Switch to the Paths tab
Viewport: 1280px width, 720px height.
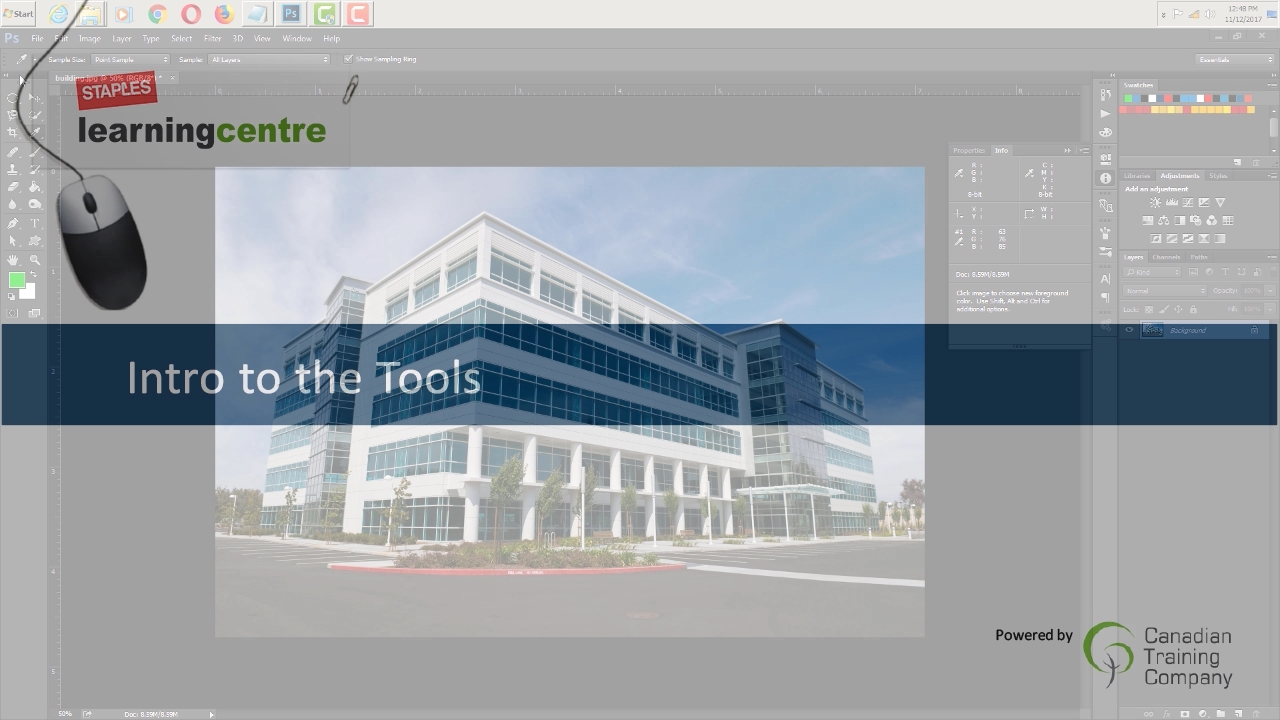click(1199, 257)
